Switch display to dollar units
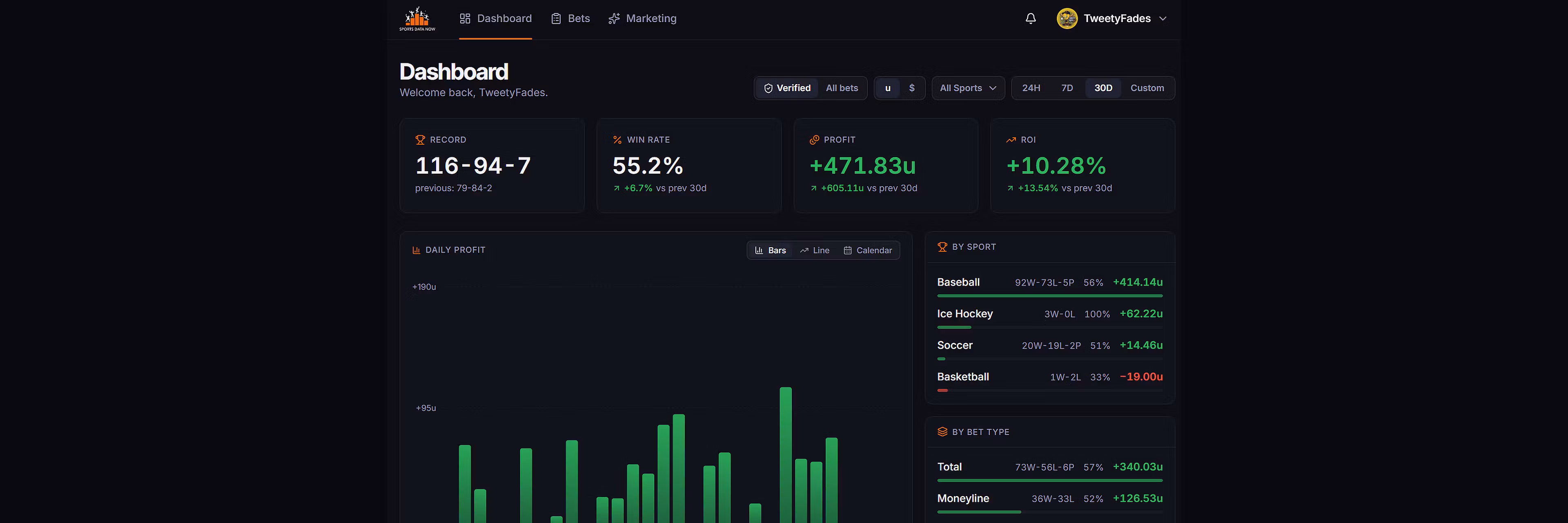The image size is (1568, 523). click(911, 88)
